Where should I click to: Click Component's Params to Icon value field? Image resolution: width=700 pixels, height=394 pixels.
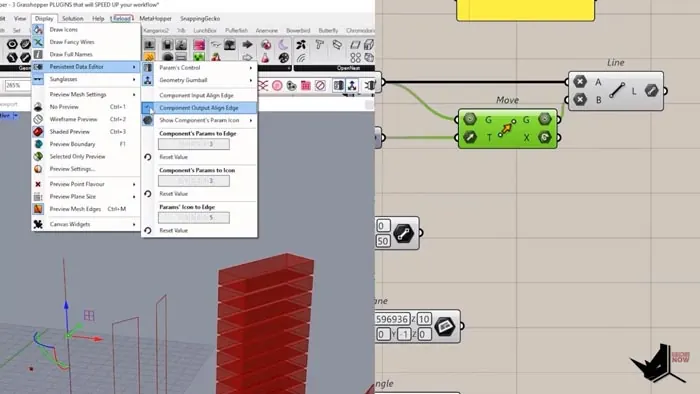[x=194, y=181]
